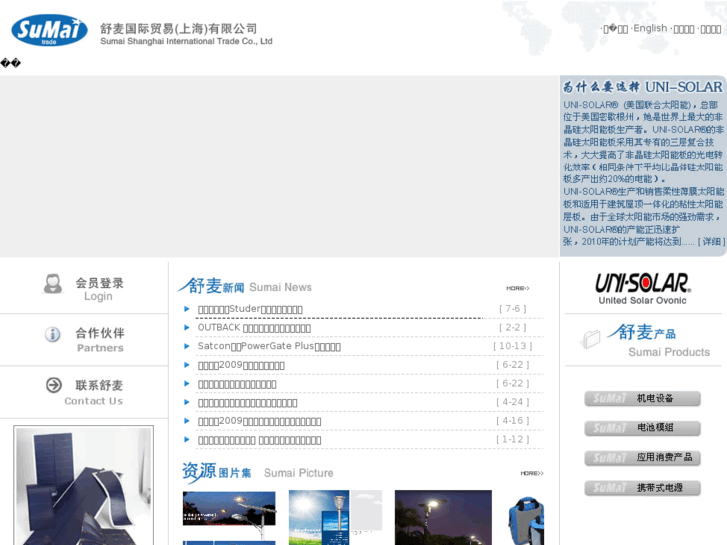Open the Studer news item
Screen dimensions: 727x545
[250, 309]
